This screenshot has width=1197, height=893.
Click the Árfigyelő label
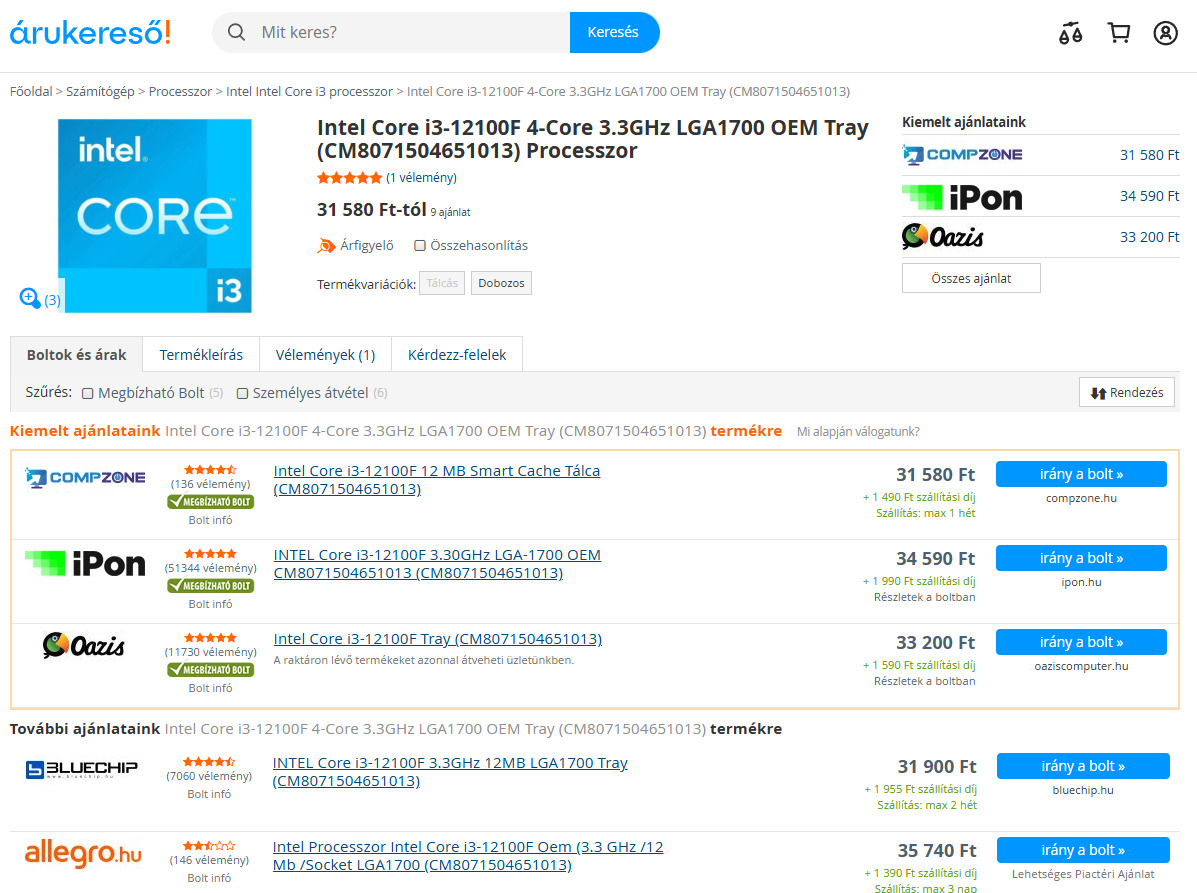[366, 245]
